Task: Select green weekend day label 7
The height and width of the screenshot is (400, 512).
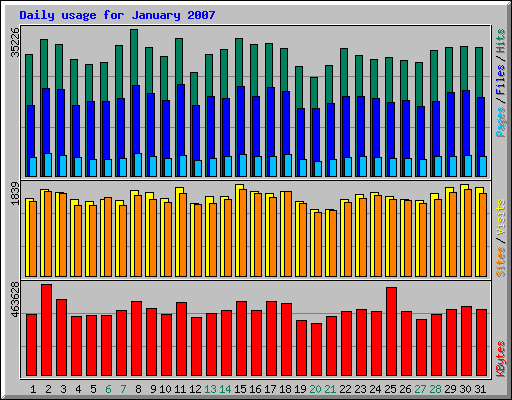Action: pyautogui.click(x=123, y=389)
